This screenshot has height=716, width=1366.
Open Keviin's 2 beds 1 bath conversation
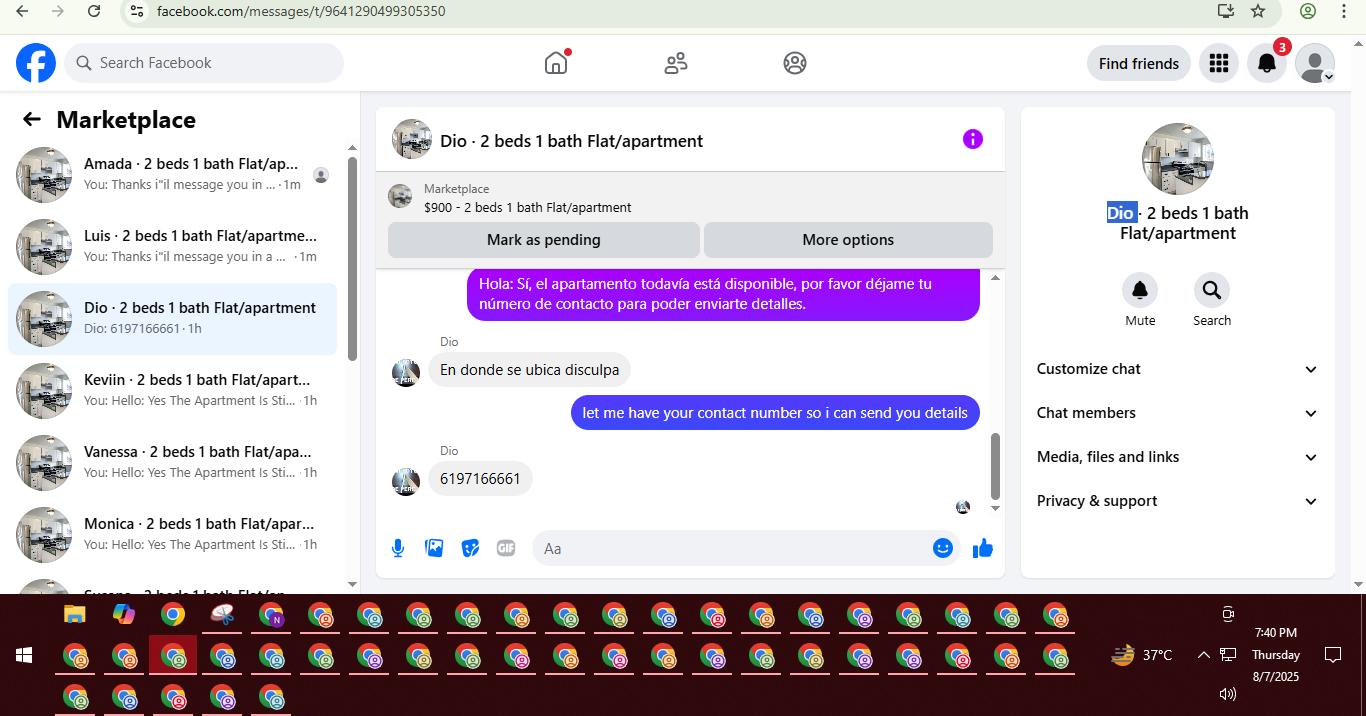(172, 391)
